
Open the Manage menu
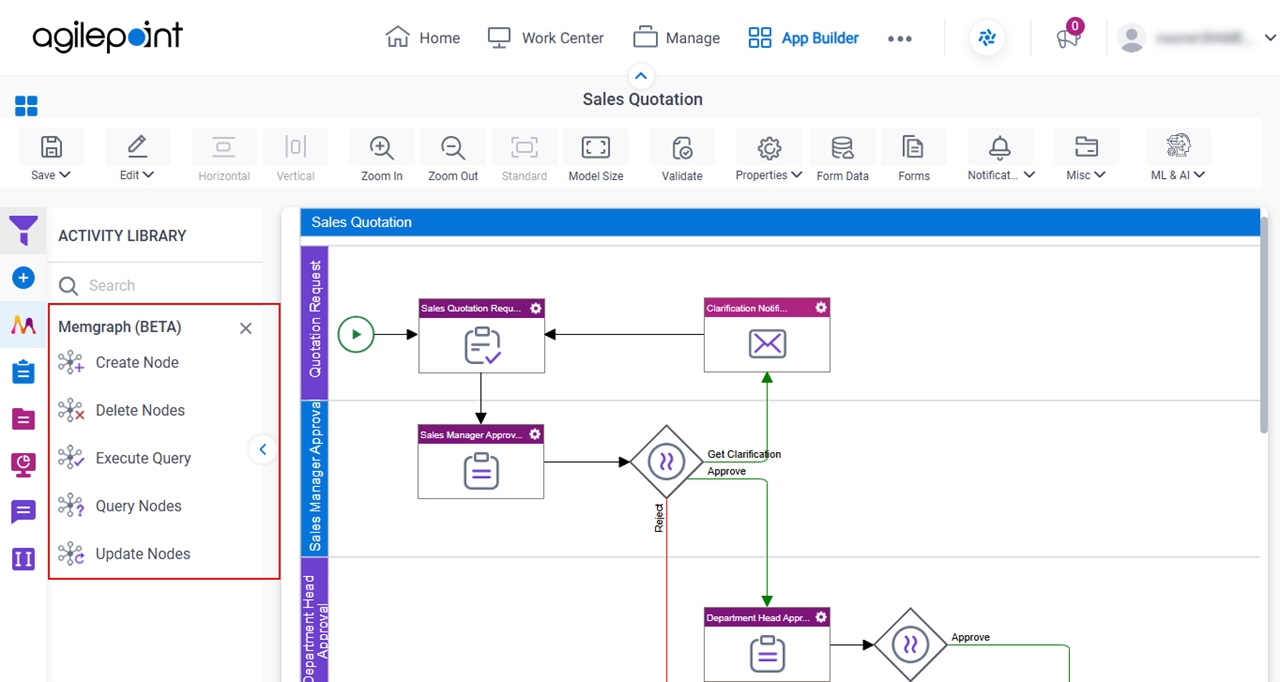click(x=677, y=38)
